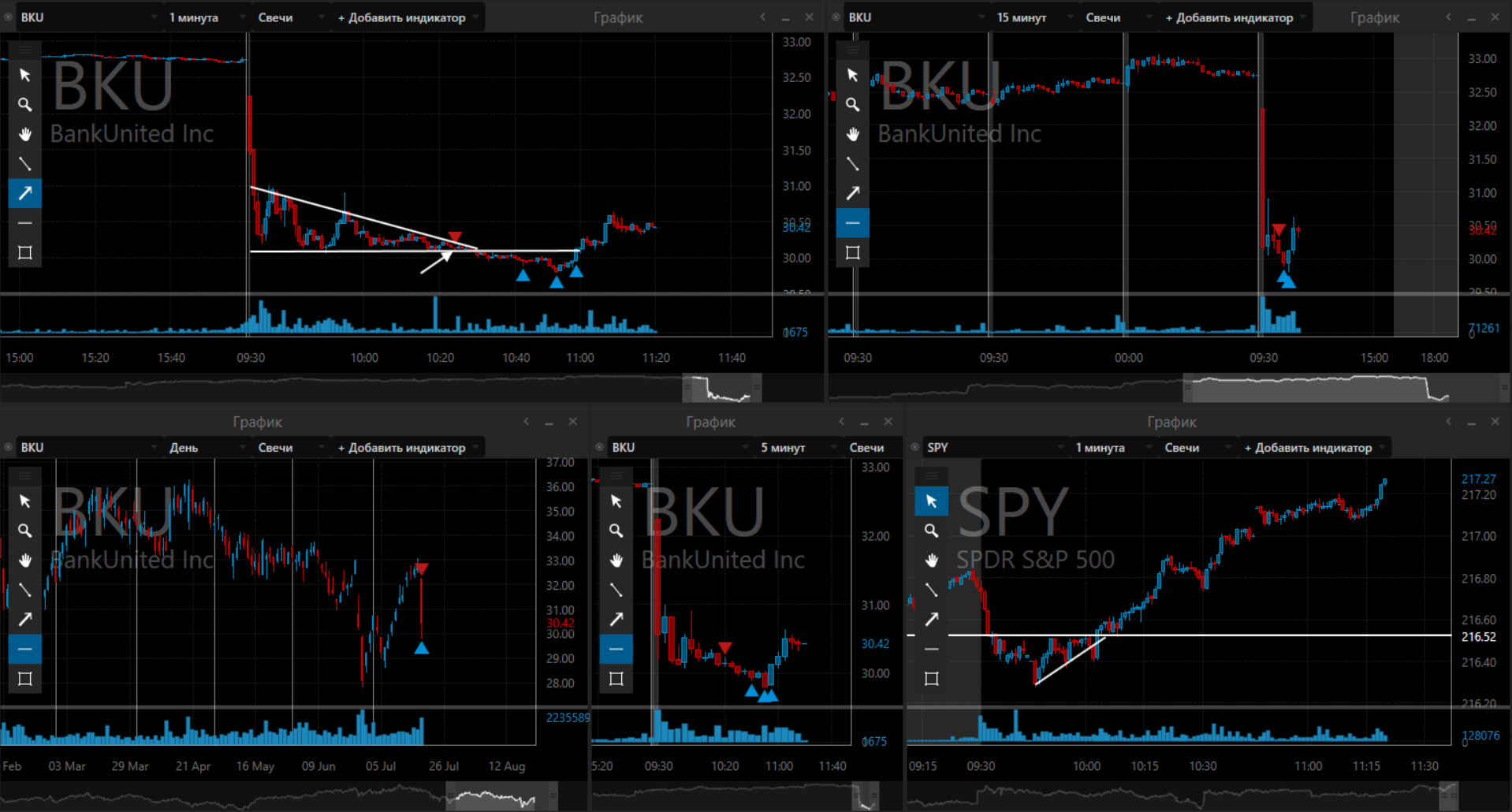
Task: Open the '1 минута' timeframe dropdown for BKU
Action: [x=203, y=17]
